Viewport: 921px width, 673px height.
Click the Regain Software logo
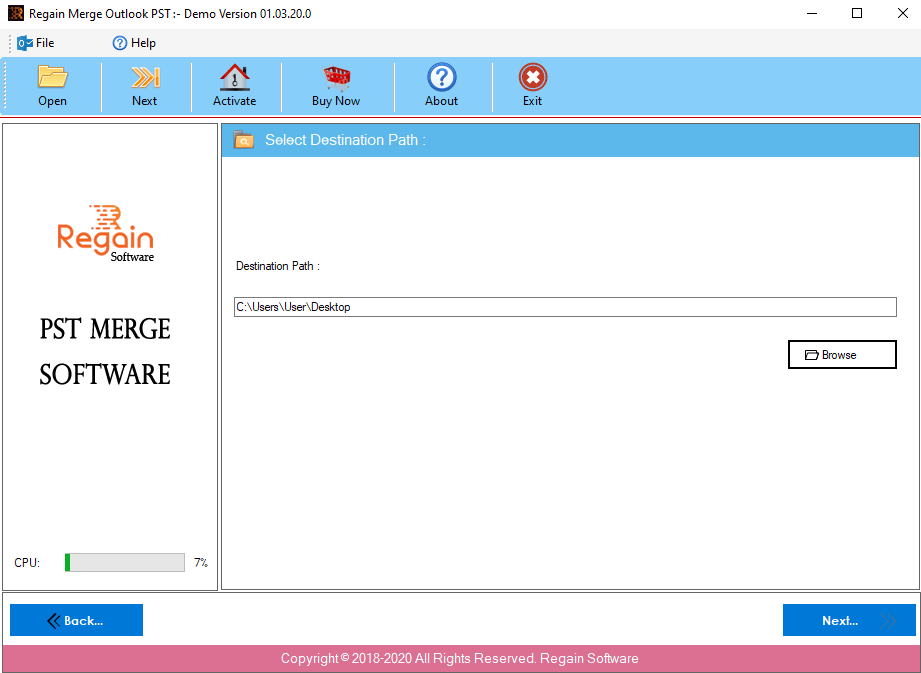click(x=105, y=232)
